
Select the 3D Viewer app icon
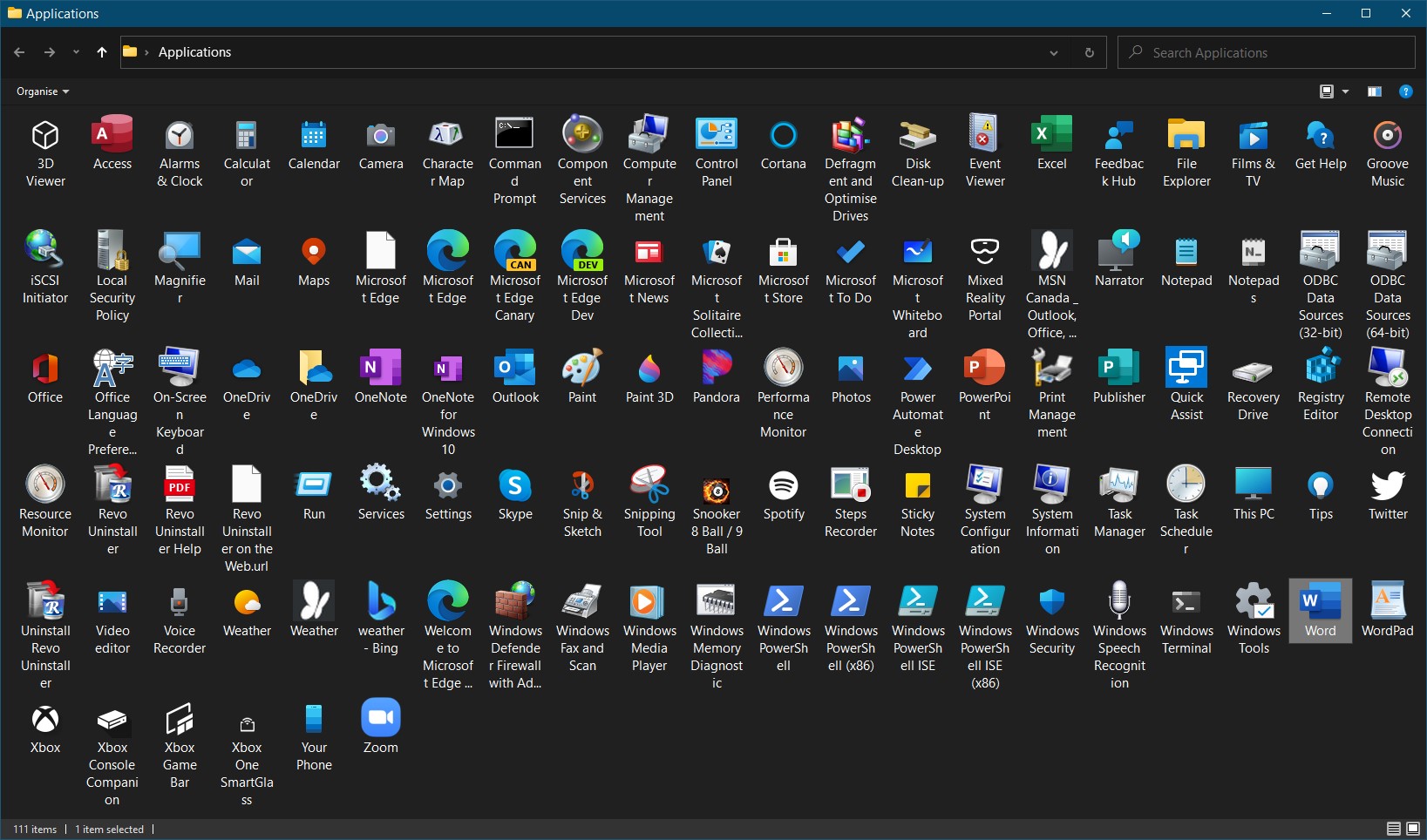[x=45, y=135]
